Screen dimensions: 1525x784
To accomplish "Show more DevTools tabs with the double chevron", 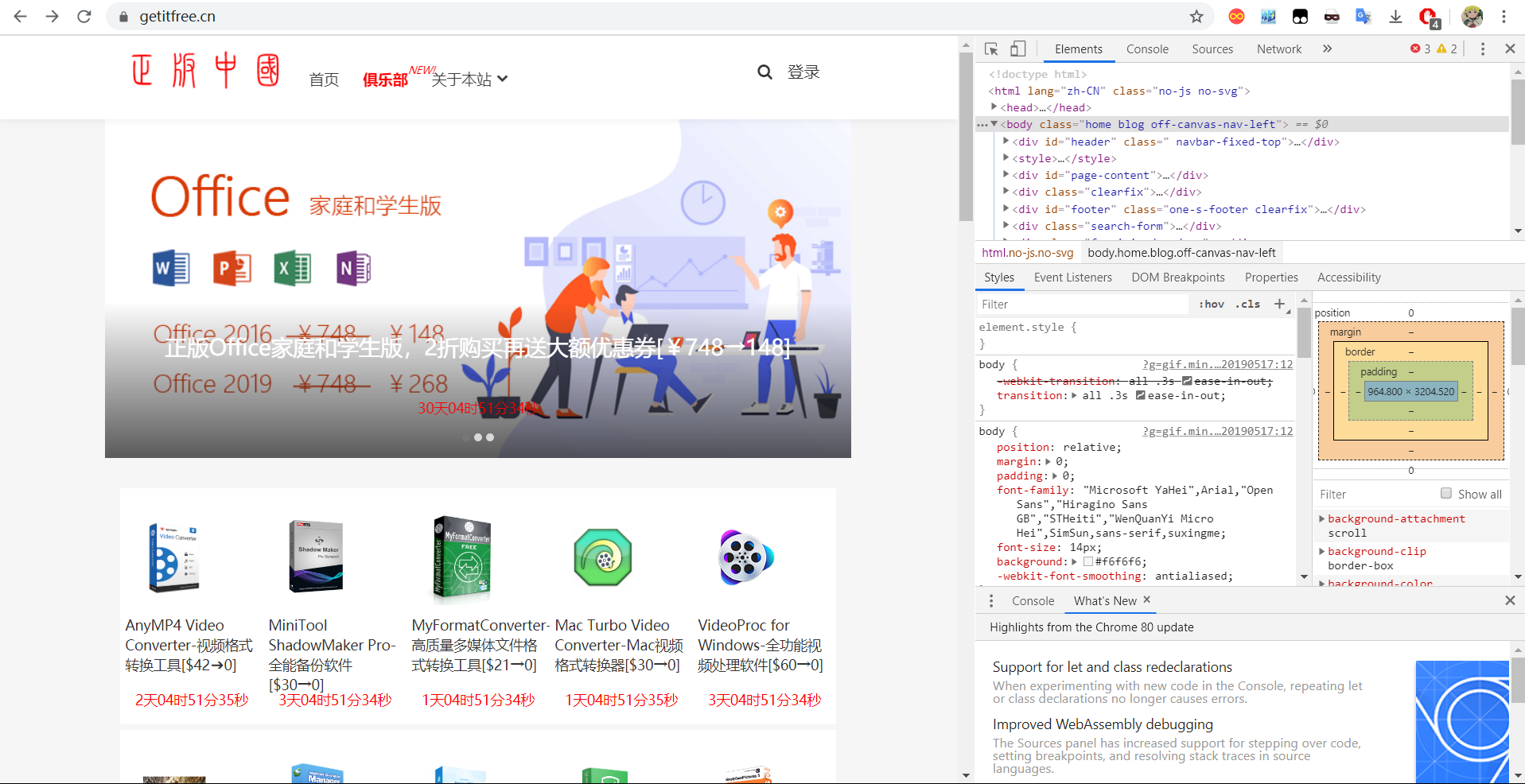I will 1327,49.
